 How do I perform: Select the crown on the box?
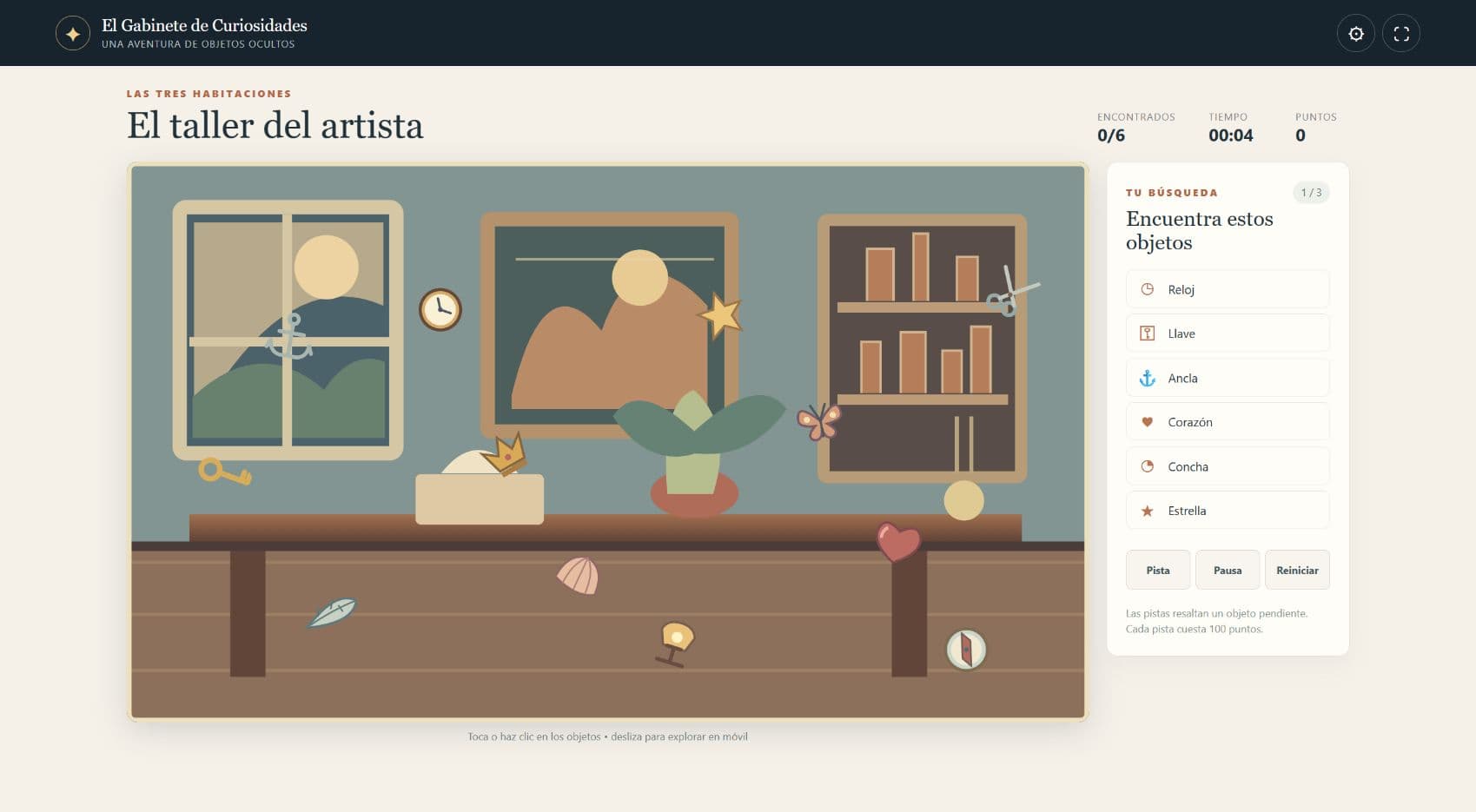pos(505,453)
